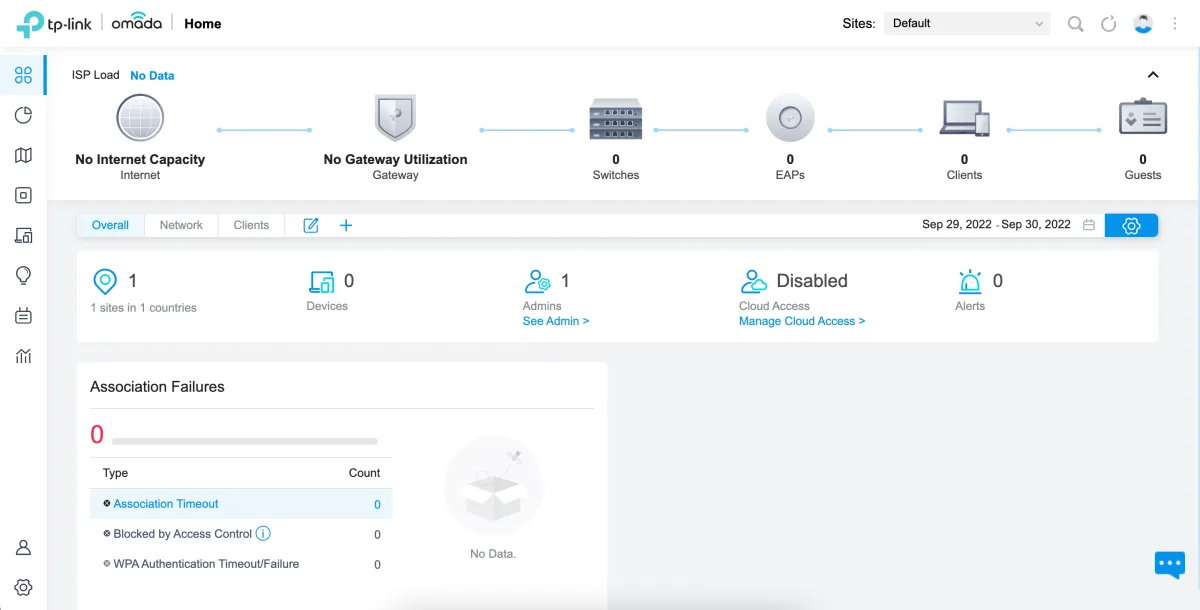Open the three-dot more options menu
Image resolution: width=1200 pixels, height=610 pixels.
pyautogui.click(x=1175, y=24)
